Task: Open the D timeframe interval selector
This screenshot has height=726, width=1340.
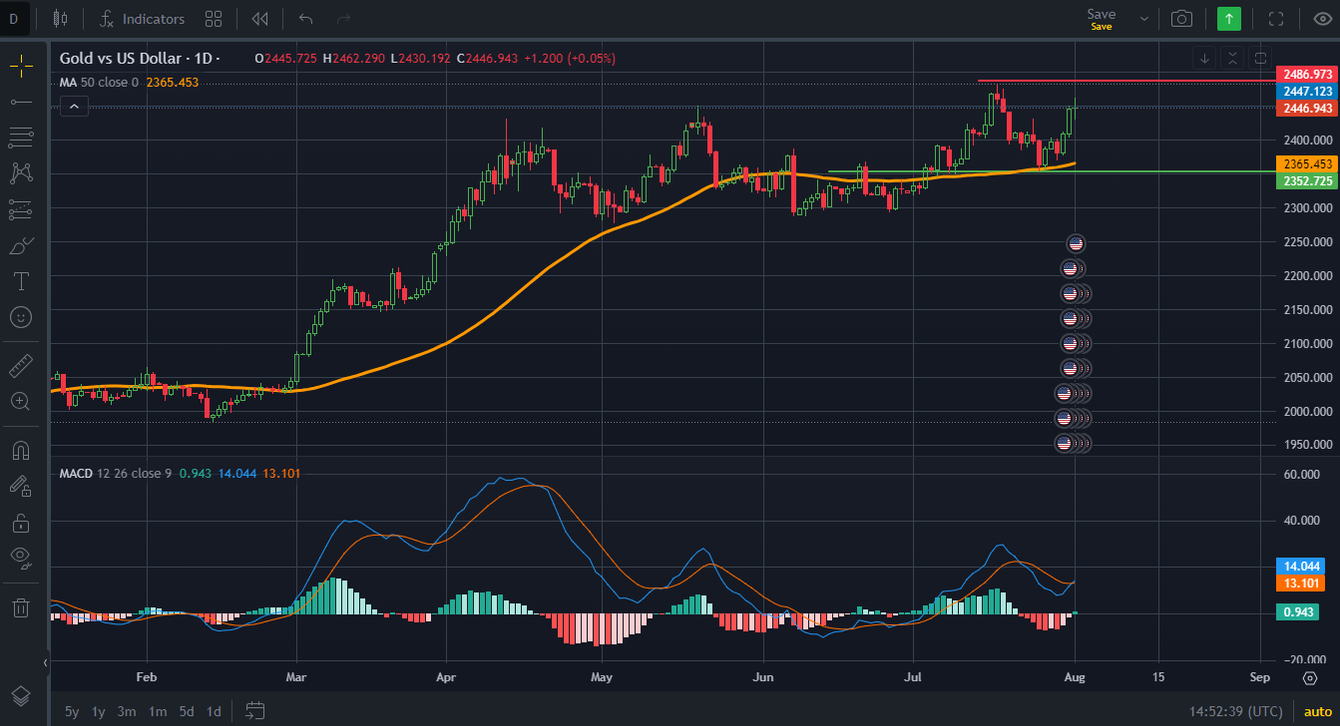Action: click(14, 18)
